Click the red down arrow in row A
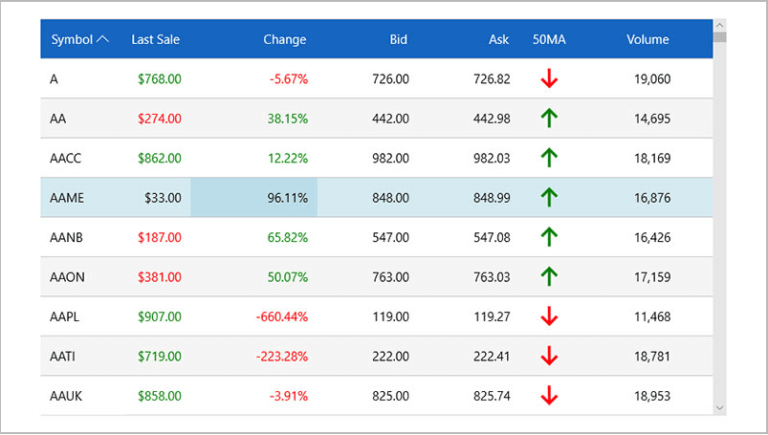 coord(548,78)
